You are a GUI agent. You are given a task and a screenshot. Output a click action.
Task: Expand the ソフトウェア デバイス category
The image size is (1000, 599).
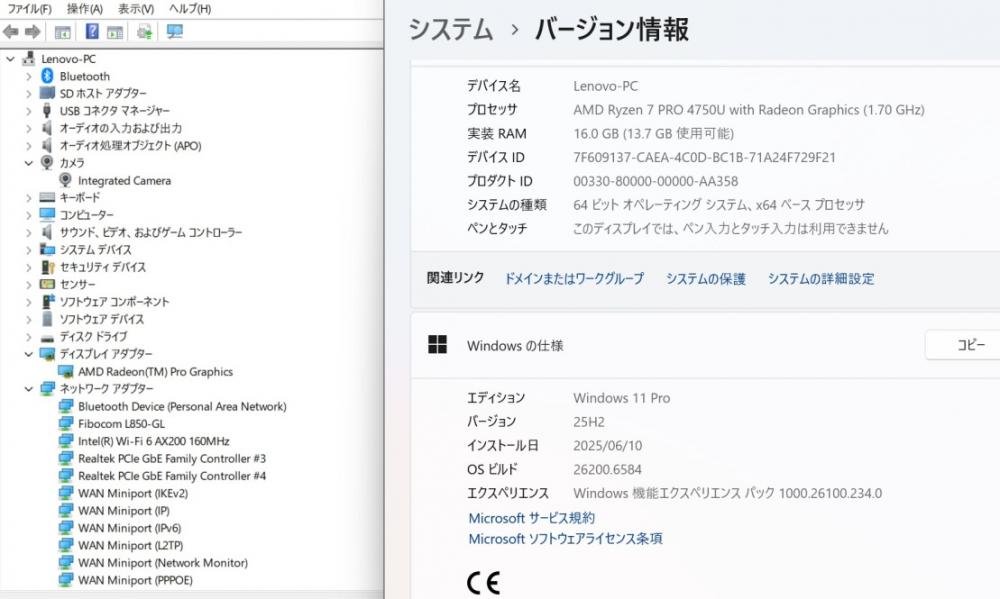point(28,319)
